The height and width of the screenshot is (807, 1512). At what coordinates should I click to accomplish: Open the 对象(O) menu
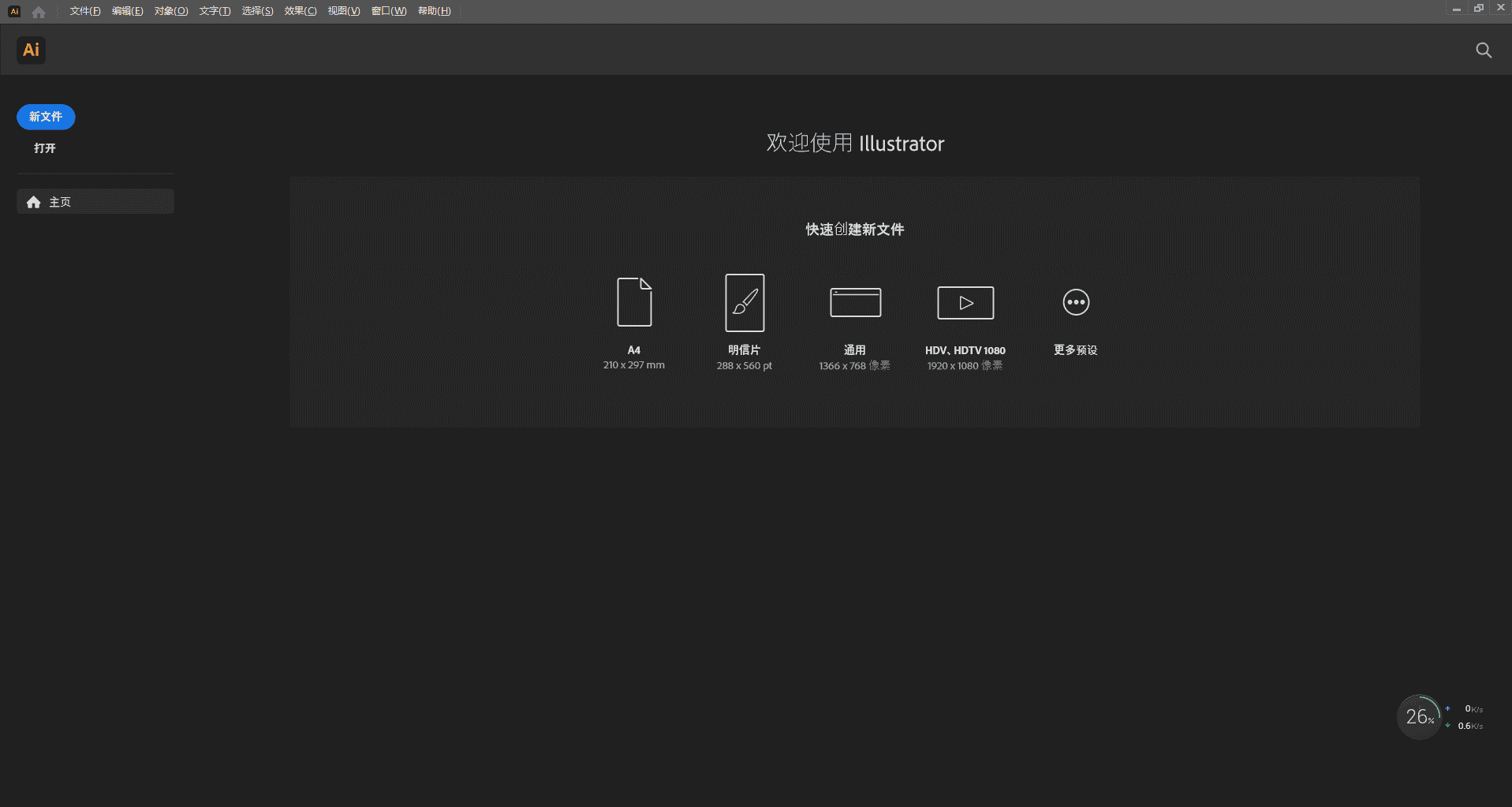171,11
